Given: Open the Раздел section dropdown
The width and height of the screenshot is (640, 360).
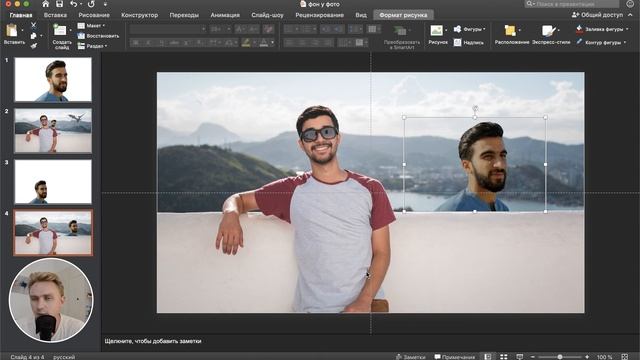Looking at the screenshot, I should (x=93, y=46).
